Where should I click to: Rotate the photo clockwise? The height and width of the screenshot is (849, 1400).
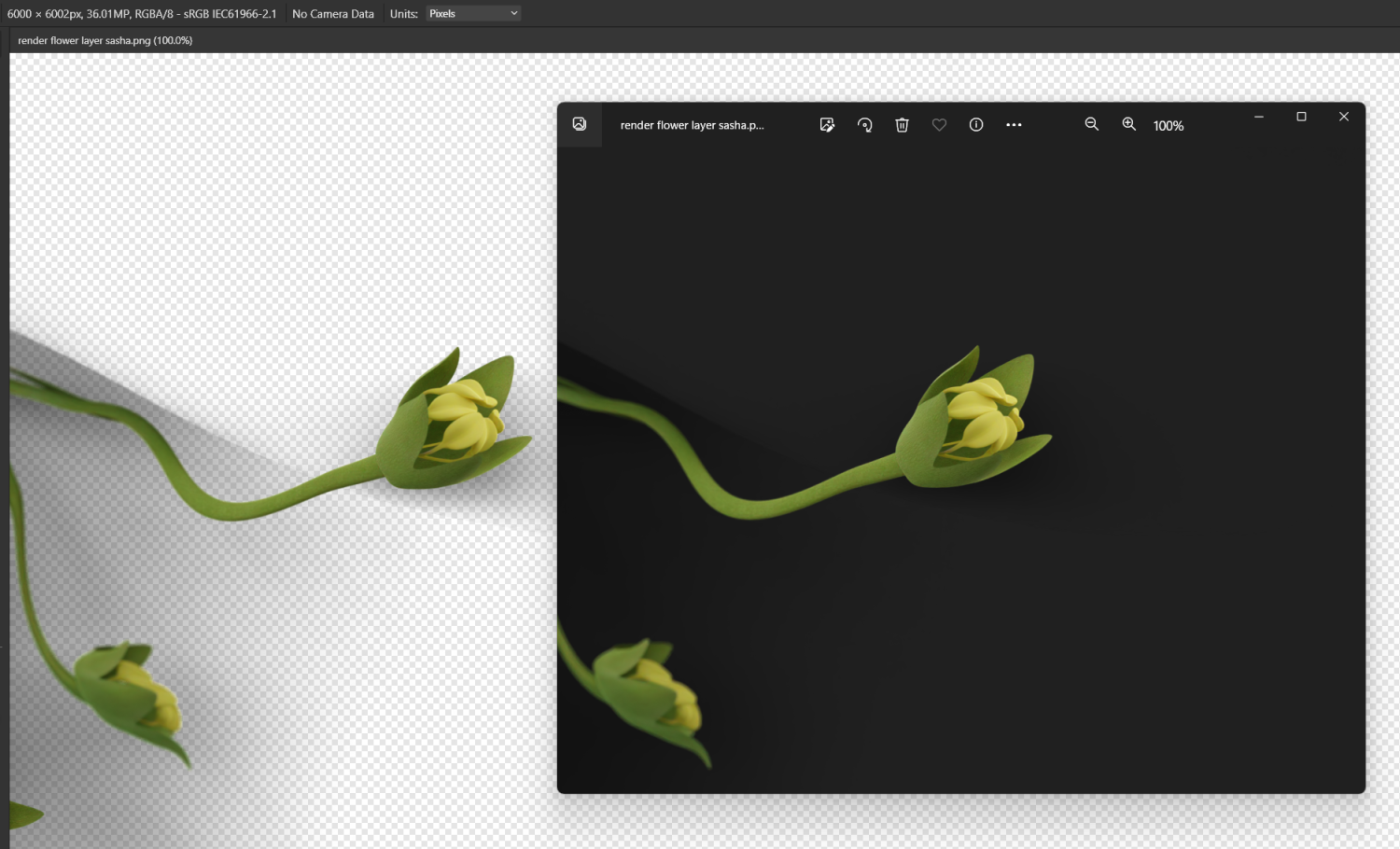(x=864, y=124)
